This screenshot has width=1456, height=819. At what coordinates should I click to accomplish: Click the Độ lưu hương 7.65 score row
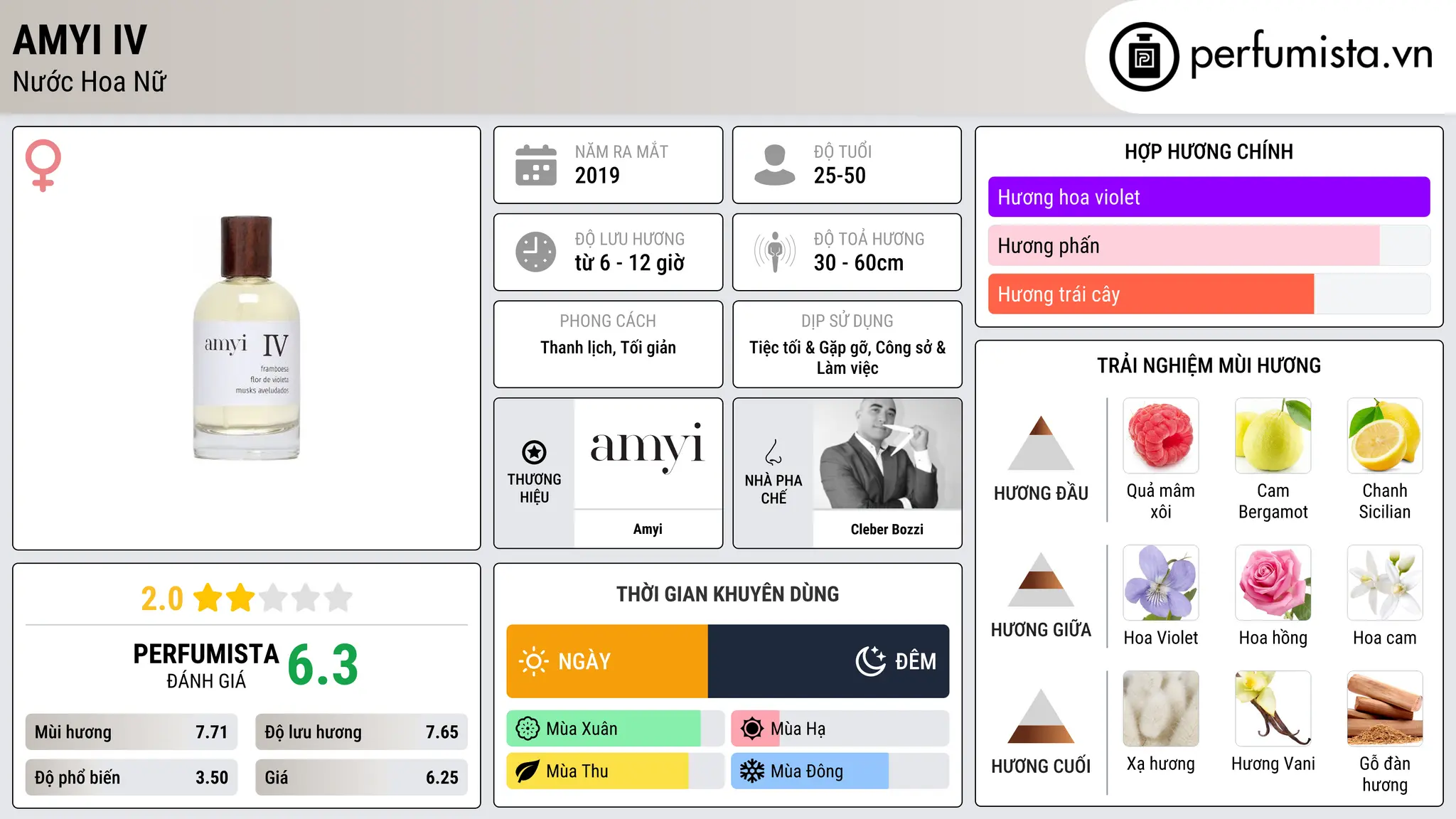[361, 732]
